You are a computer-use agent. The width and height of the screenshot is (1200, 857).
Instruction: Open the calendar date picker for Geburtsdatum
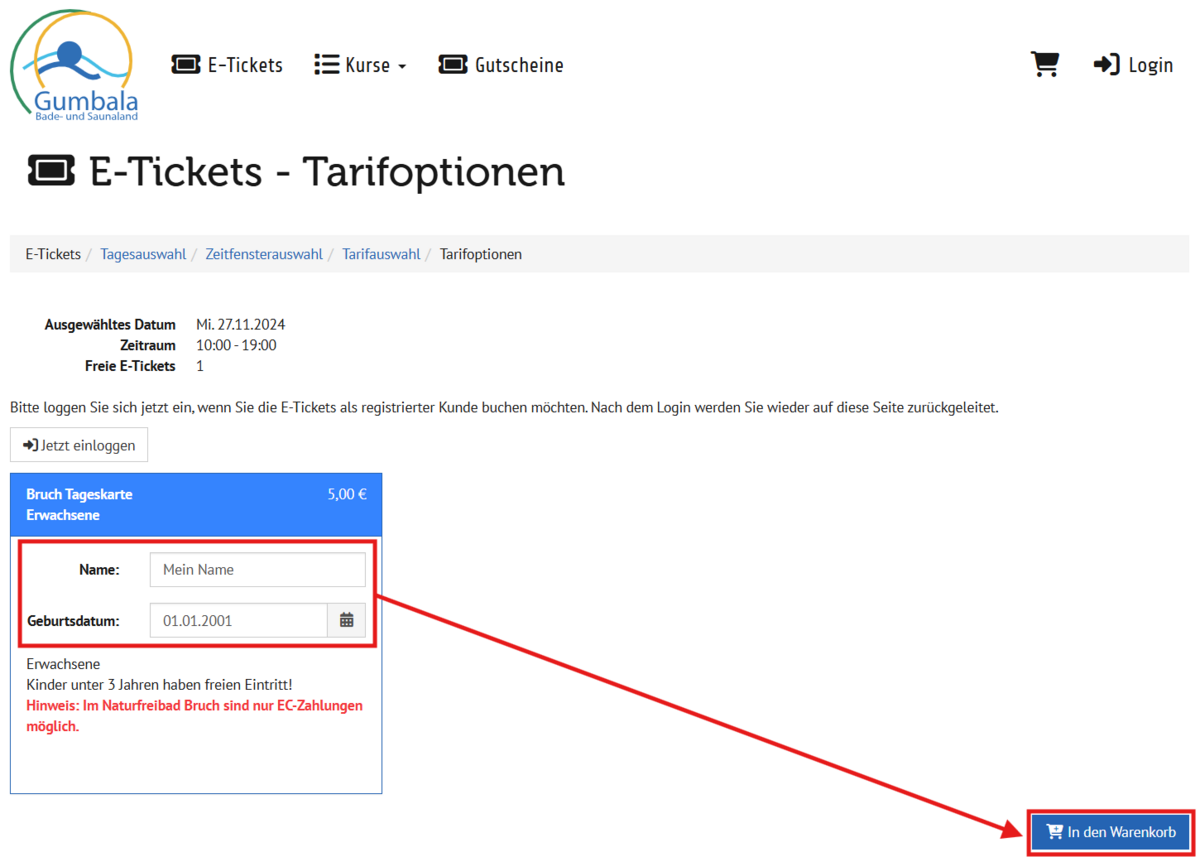(x=346, y=620)
